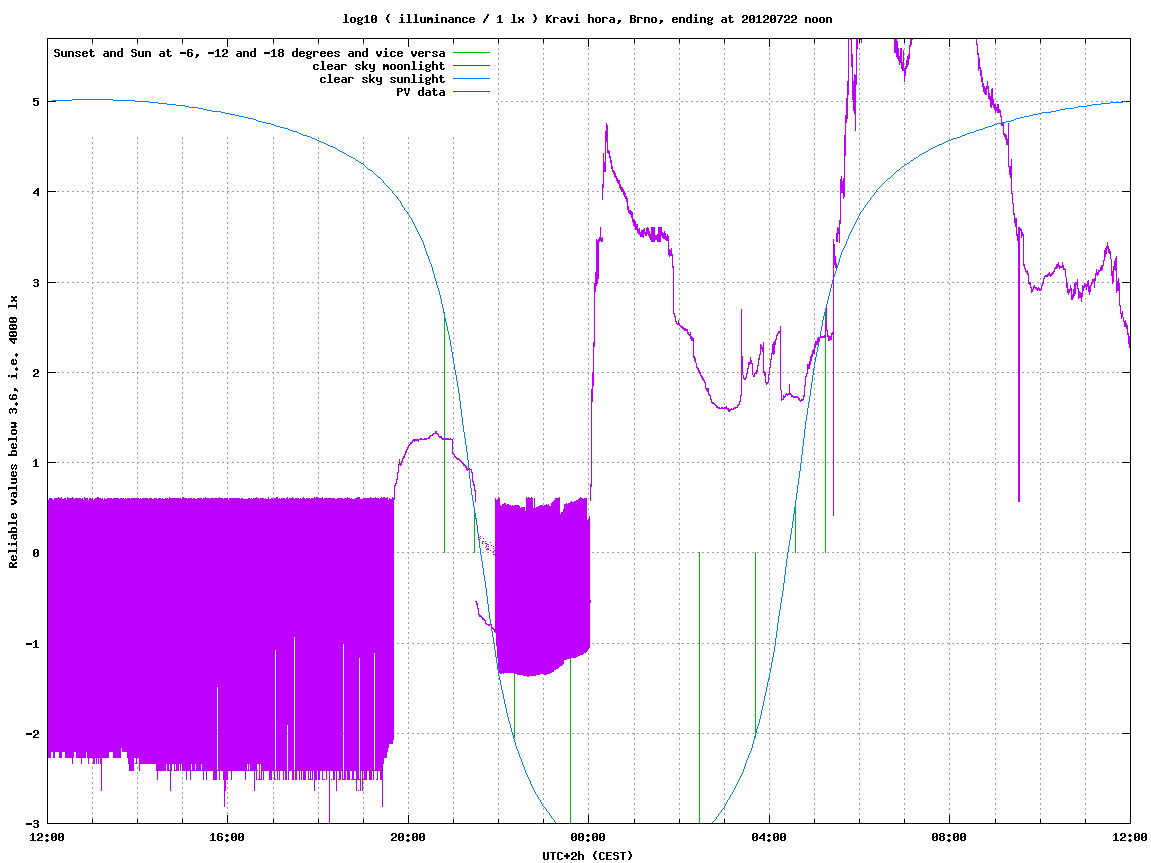This screenshot has width=1151, height=863.
Task: Select the 'PV data' legend label
Action: [x=421, y=92]
